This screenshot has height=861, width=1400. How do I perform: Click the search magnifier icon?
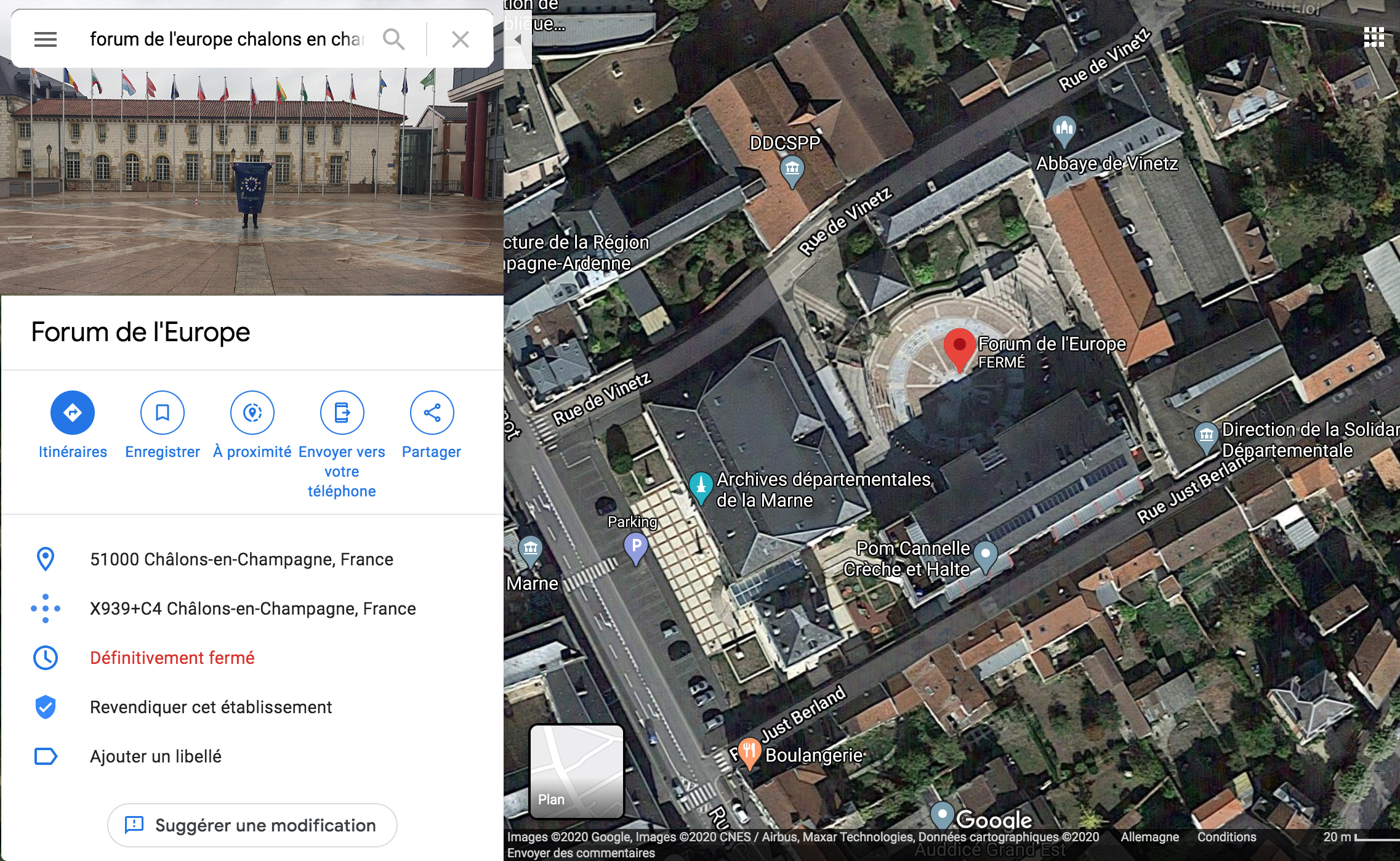click(x=394, y=39)
